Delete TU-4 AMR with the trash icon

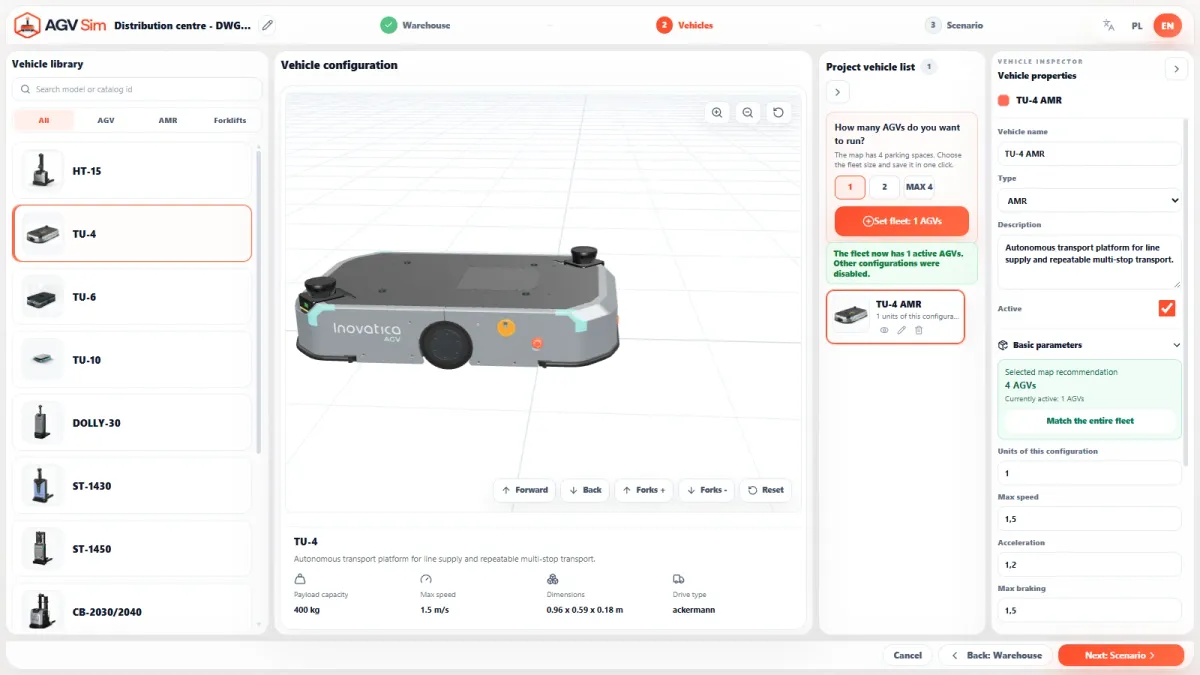919,330
